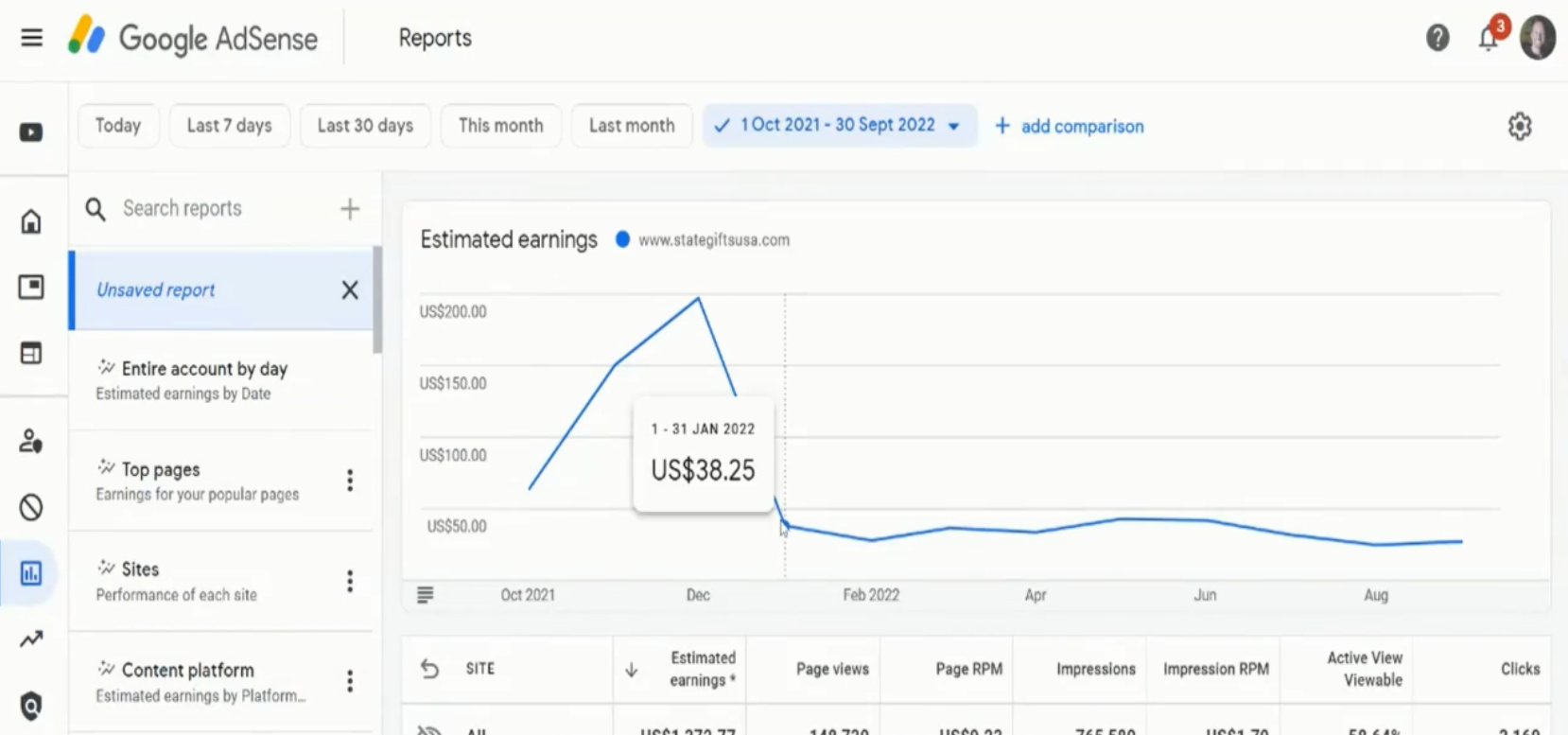
Task: Toggle www.stategiftsusa.com legend dot
Action: pos(622,239)
